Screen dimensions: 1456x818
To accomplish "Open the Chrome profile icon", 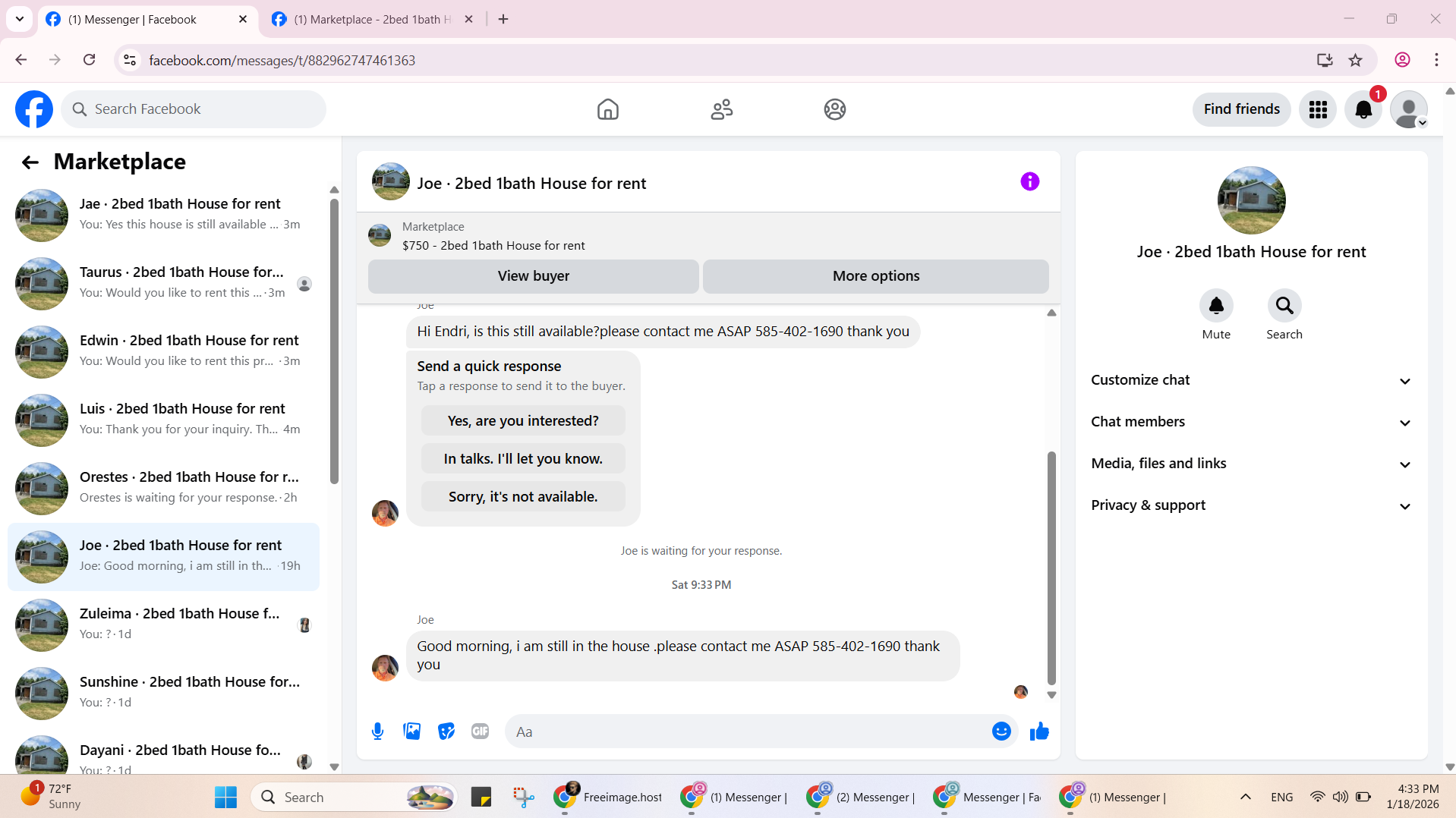I will pyautogui.click(x=1402, y=60).
